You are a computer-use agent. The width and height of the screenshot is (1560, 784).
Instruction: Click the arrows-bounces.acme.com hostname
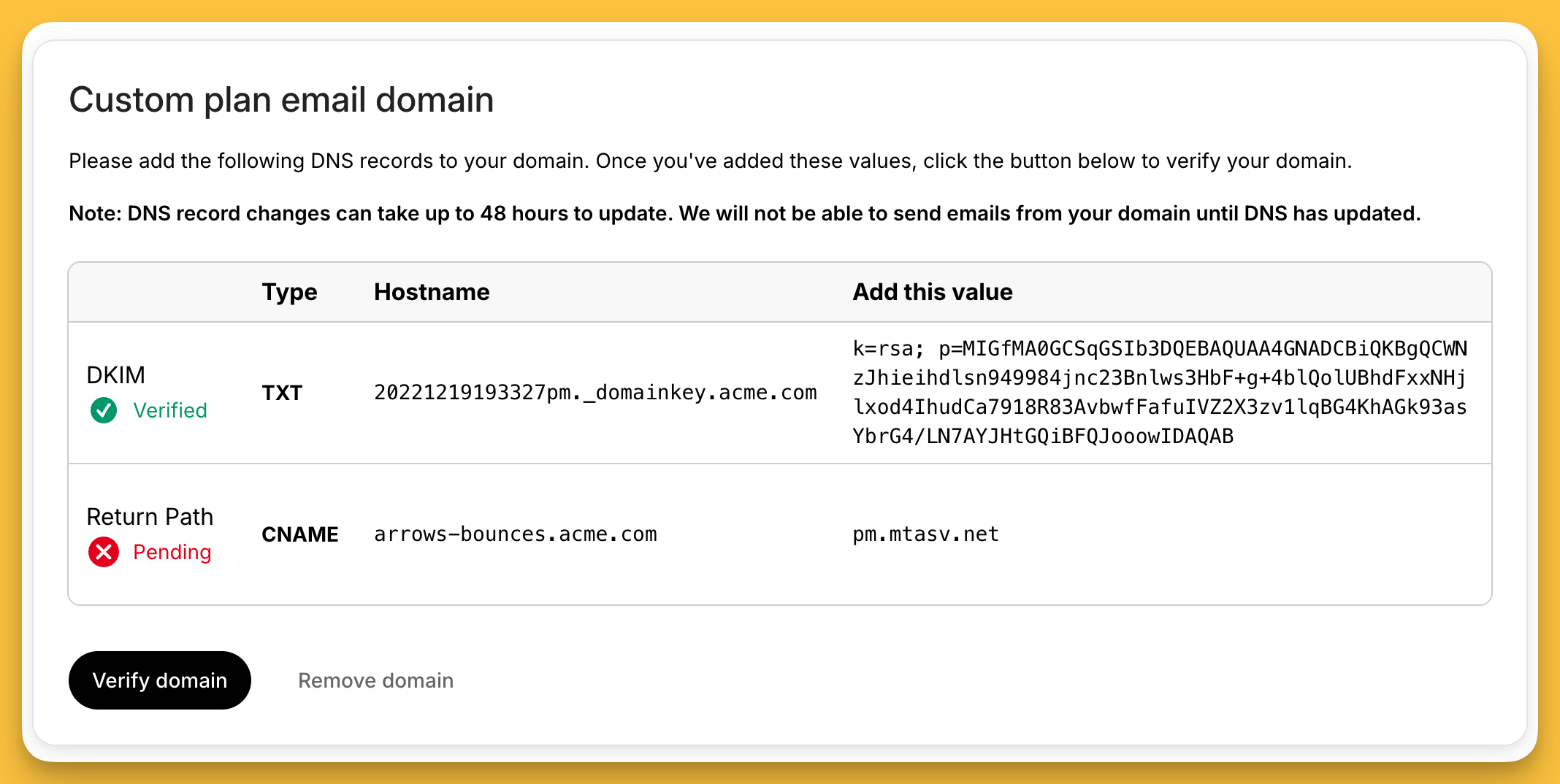[515, 534]
